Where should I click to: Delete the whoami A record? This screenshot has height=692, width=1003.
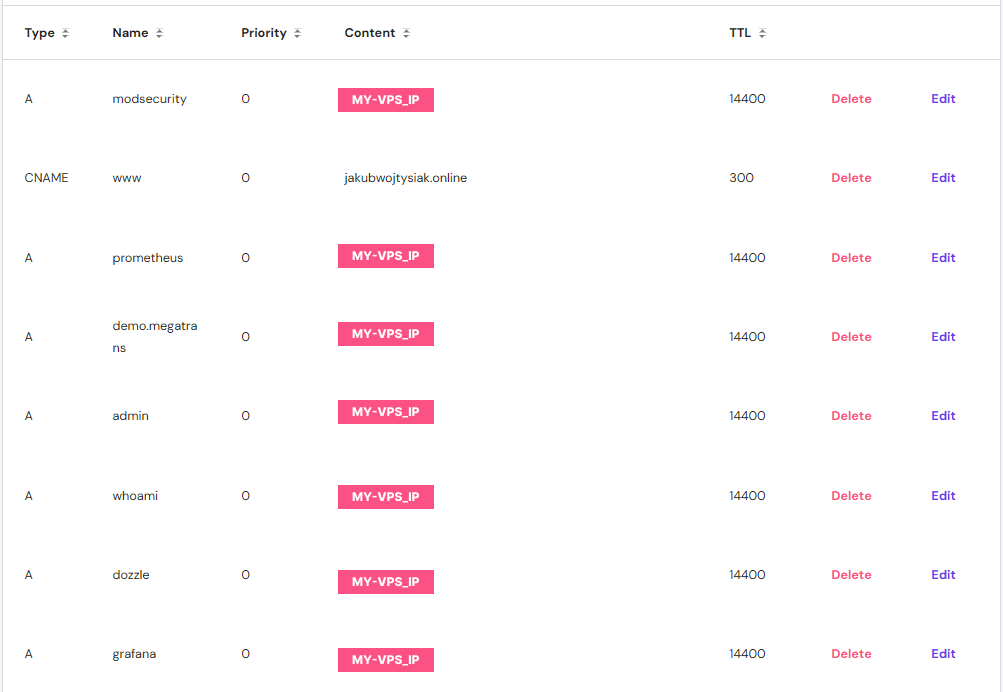pyautogui.click(x=851, y=496)
